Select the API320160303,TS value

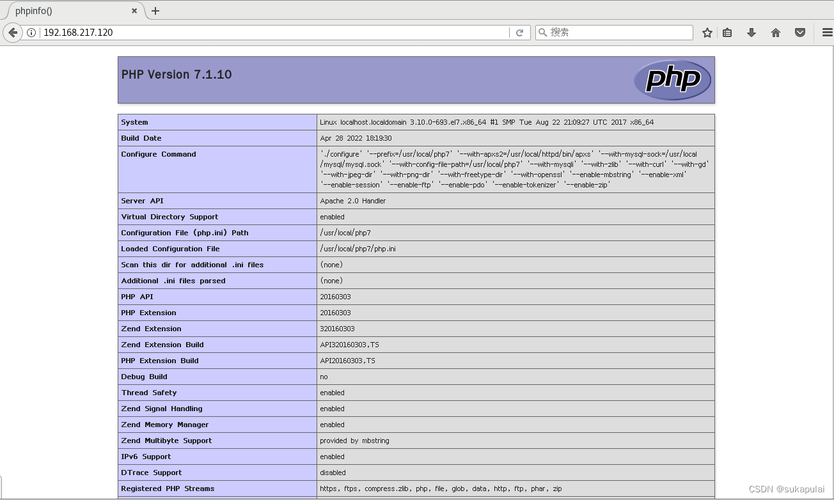(x=349, y=345)
